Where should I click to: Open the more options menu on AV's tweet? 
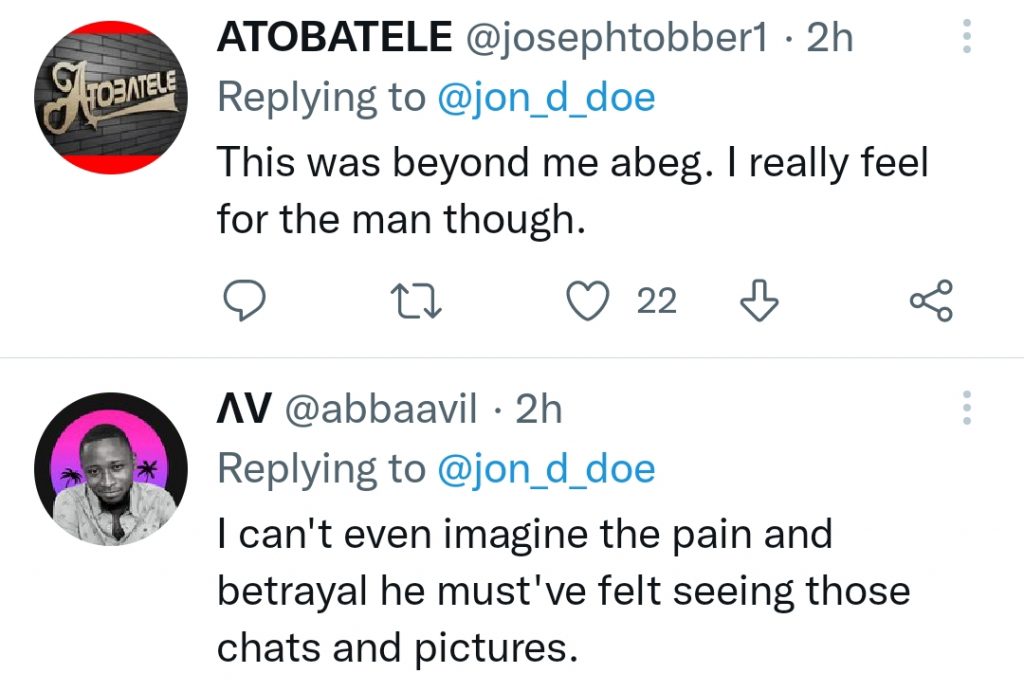pyautogui.click(x=967, y=408)
